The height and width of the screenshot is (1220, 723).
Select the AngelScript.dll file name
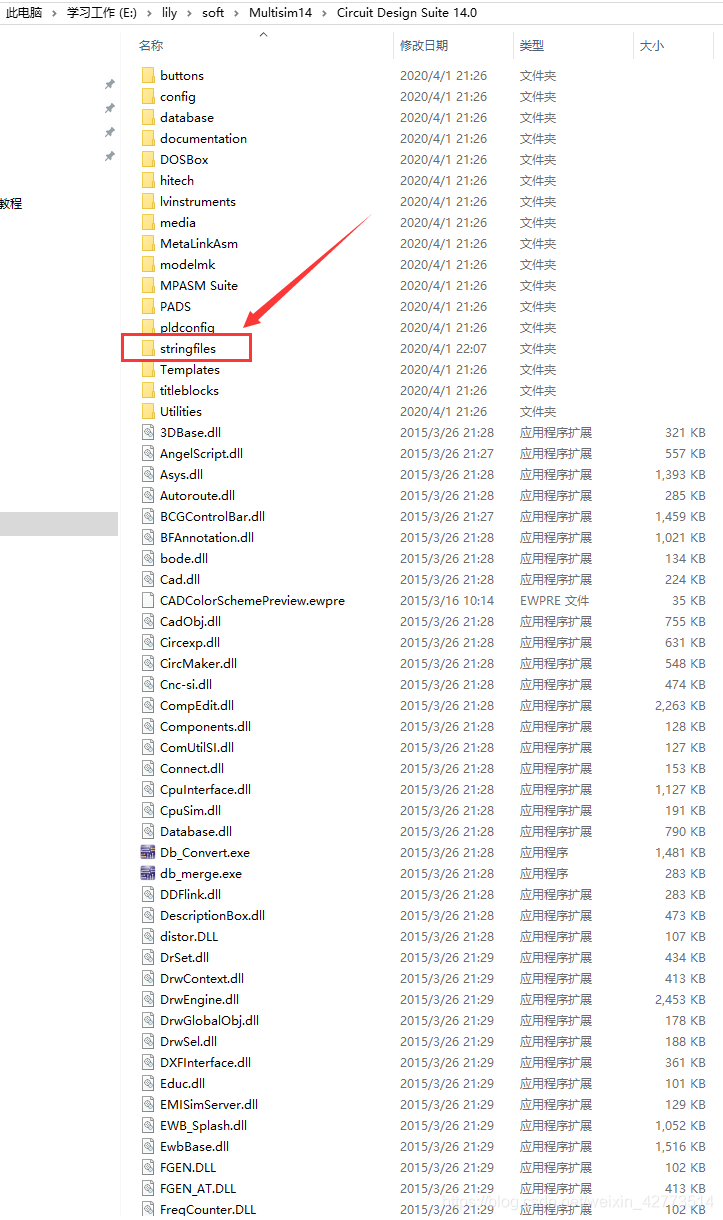click(201, 453)
